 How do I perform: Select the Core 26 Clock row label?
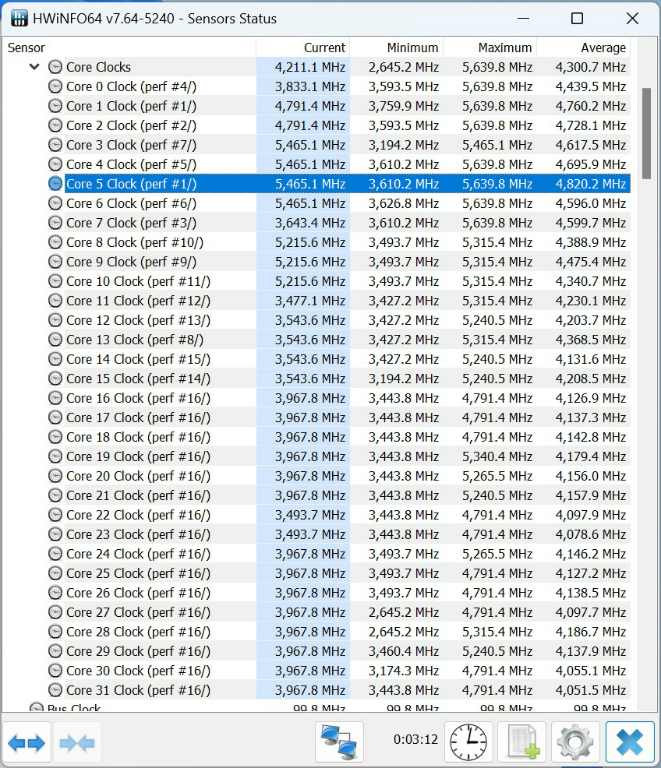[x=138, y=593]
